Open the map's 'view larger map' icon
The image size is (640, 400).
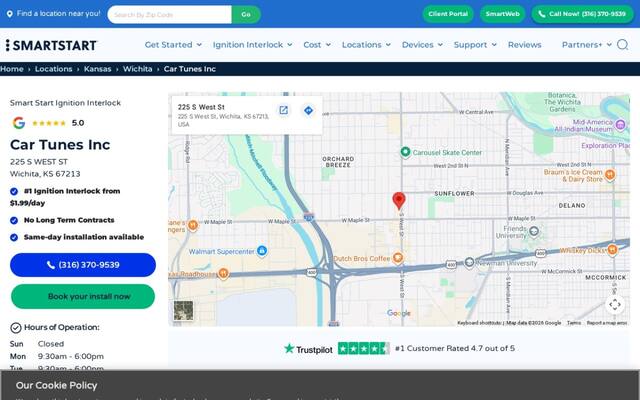coord(283,110)
